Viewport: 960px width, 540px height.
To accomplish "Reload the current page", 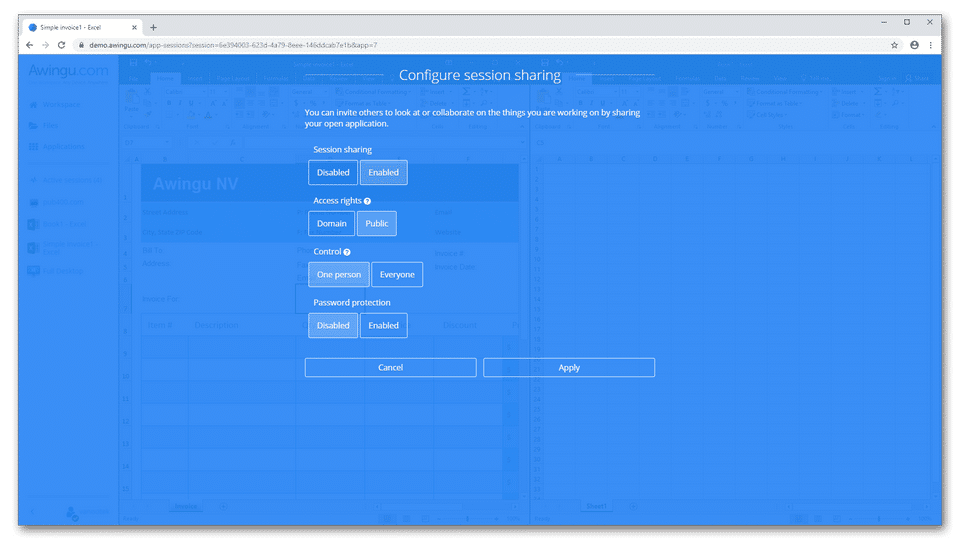I will [61, 45].
